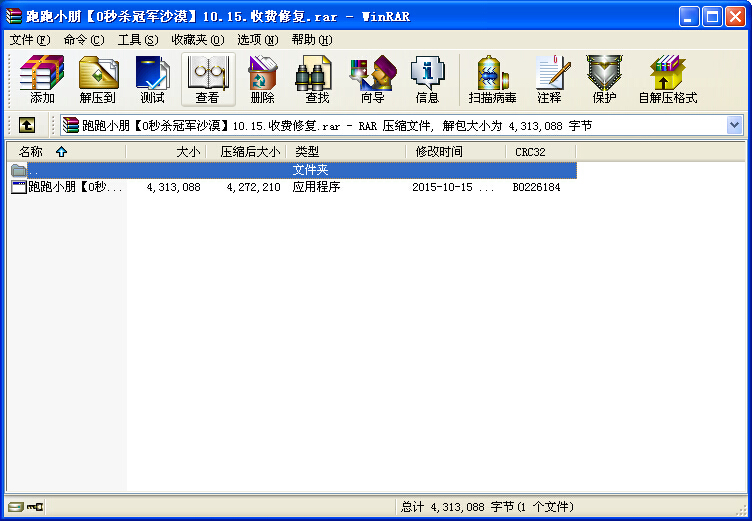
Task: Select the 跑跑小朋【0秒... file row
Action: pos(293,187)
